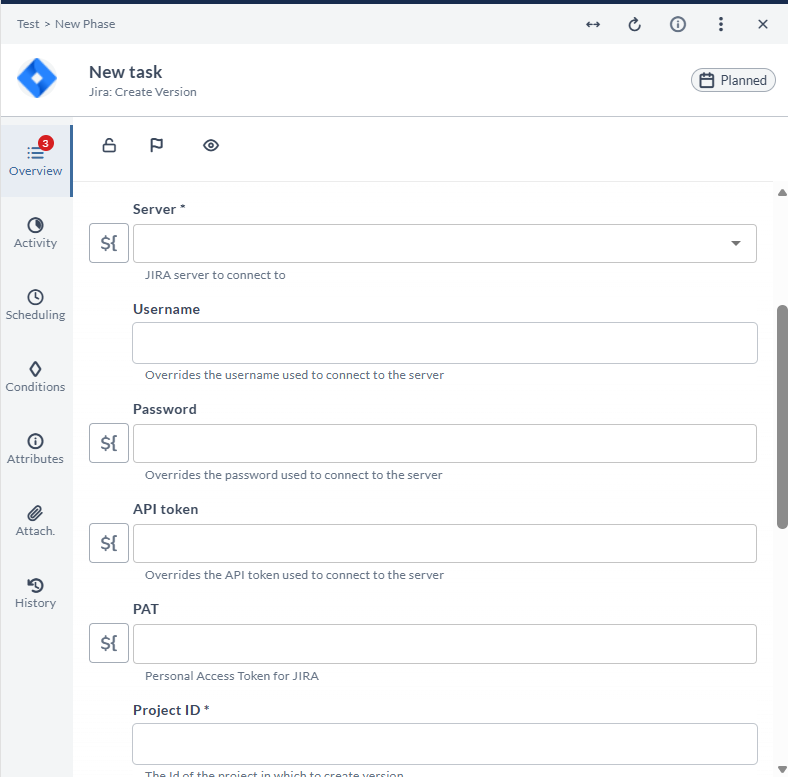The width and height of the screenshot is (788, 777).
Task: Click the PAT input field
Action: pyautogui.click(x=445, y=644)
